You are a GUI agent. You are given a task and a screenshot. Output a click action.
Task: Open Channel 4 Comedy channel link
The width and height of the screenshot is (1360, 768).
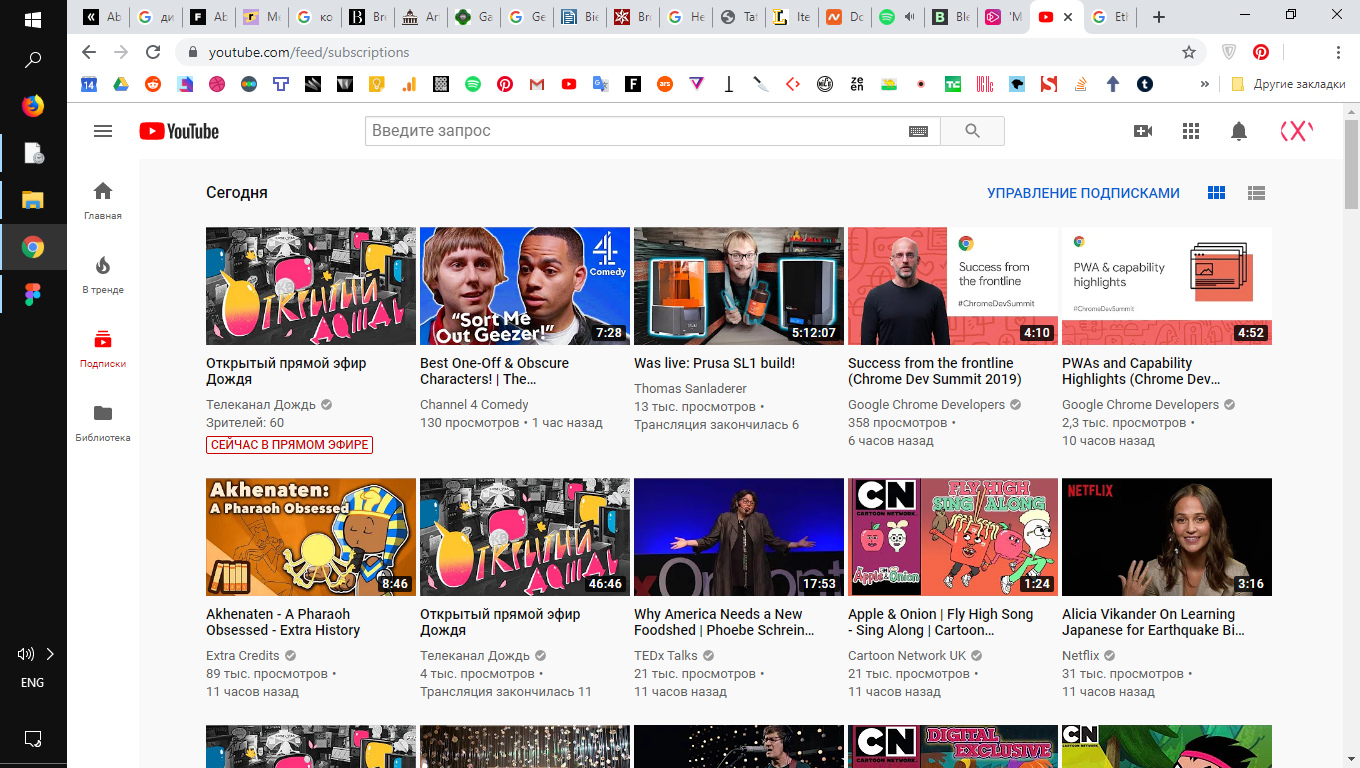pyautogui.click(x=474, y=405)
